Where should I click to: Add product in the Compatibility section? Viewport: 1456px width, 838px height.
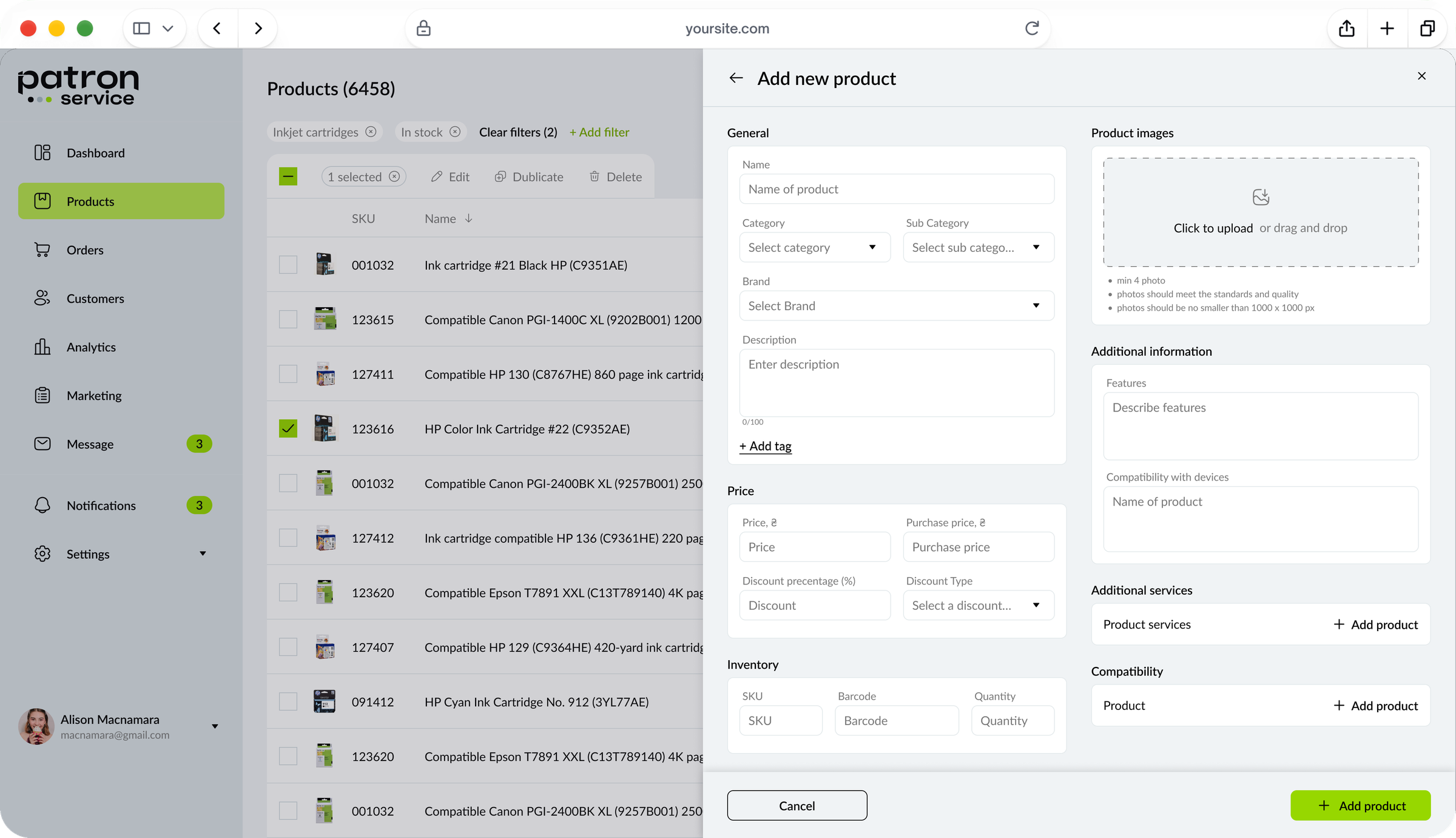pyautogui.click(x=1376, y=706)
